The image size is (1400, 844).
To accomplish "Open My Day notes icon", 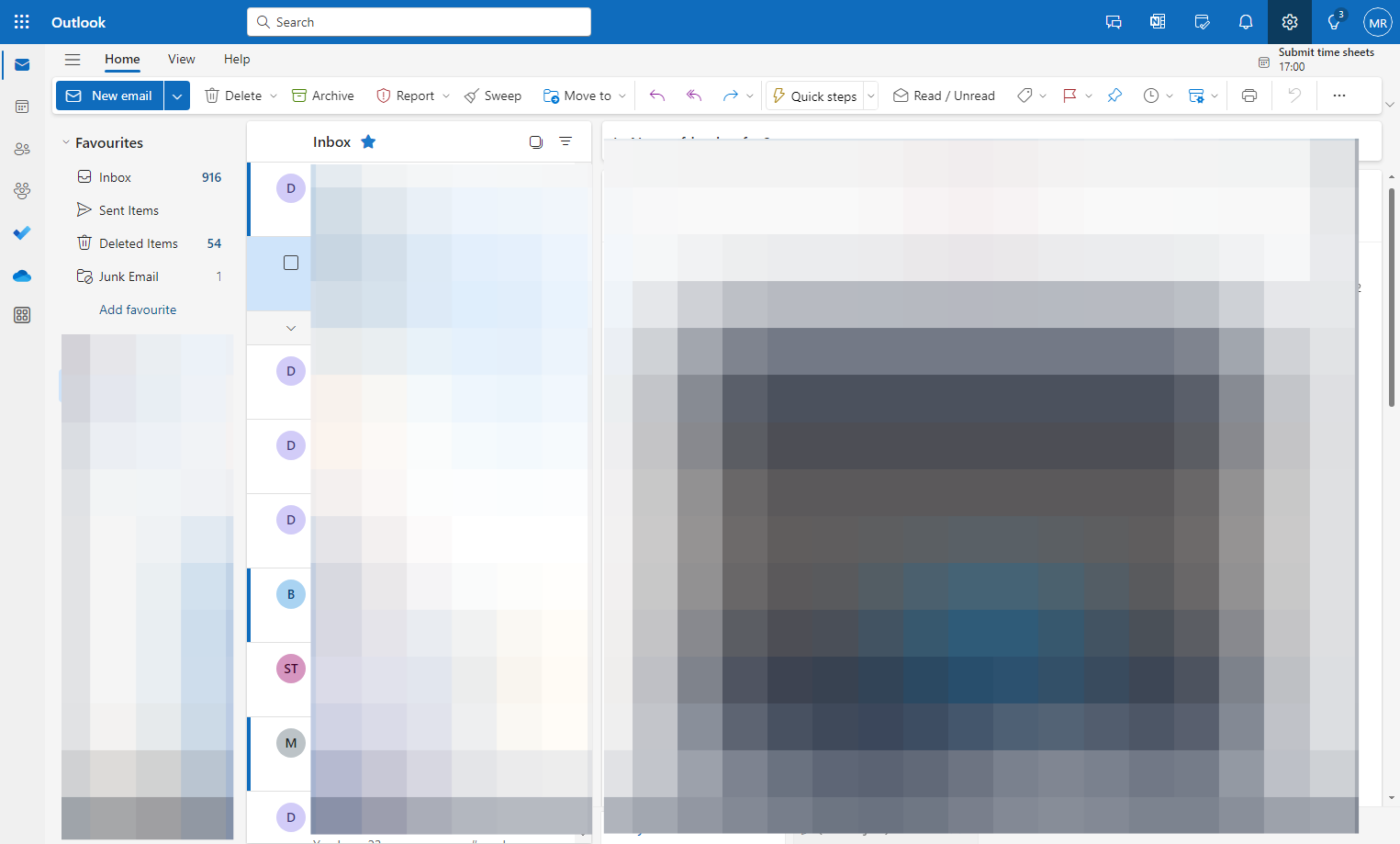I will (1202, 22).
